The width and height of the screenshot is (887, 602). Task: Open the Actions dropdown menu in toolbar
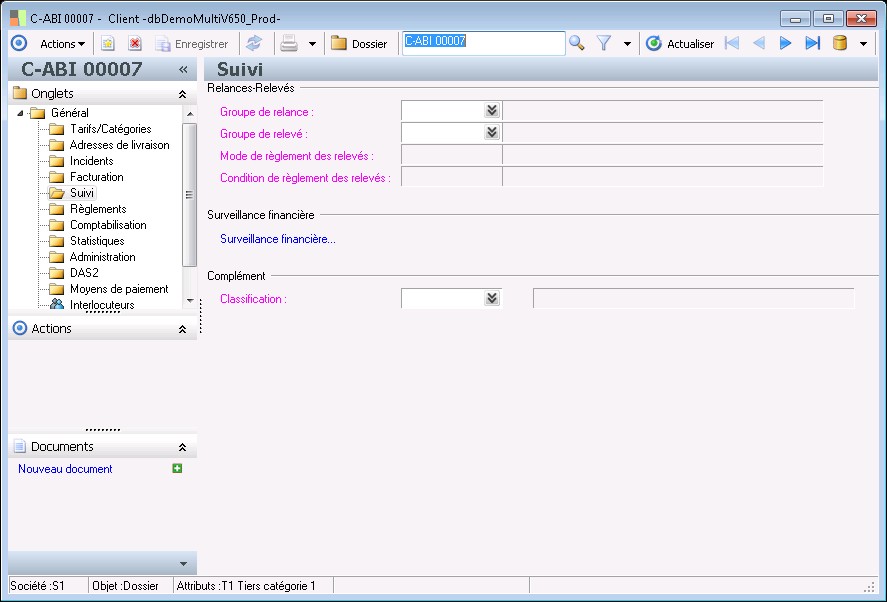point(62,44)
